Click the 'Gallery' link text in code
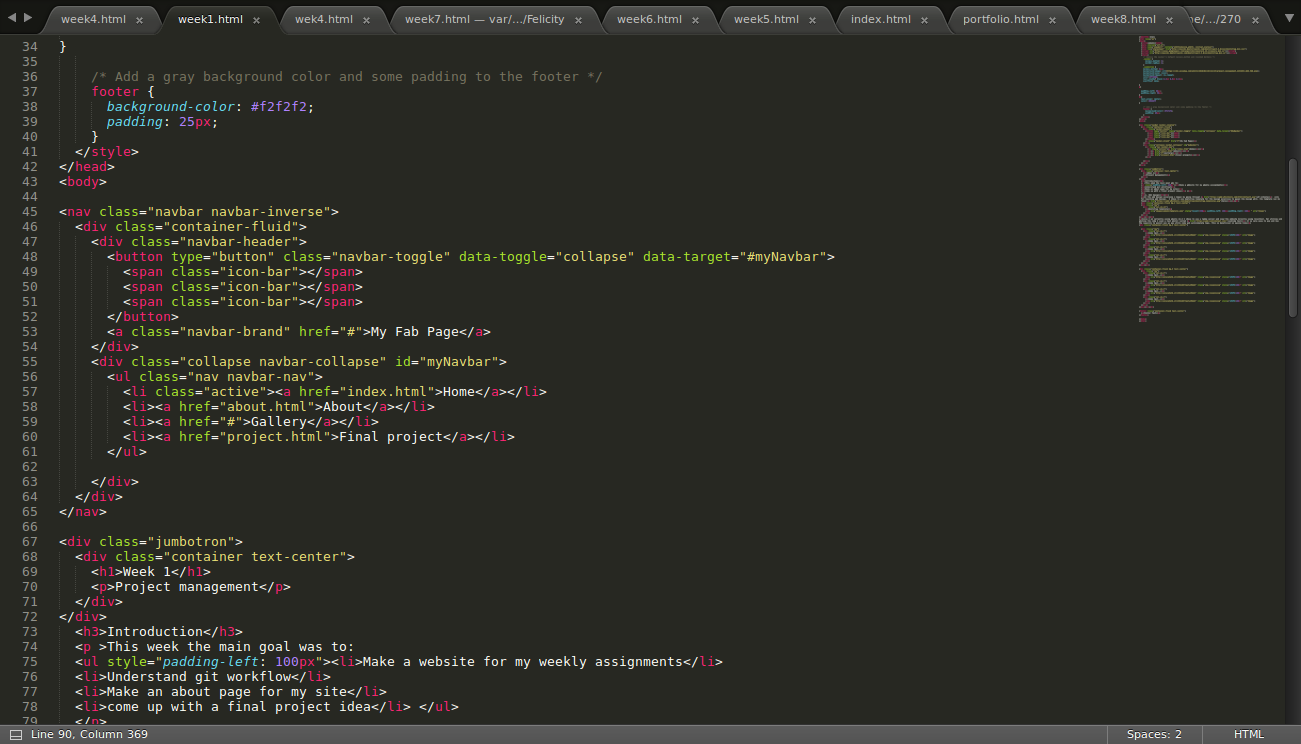 coord(279,421)
